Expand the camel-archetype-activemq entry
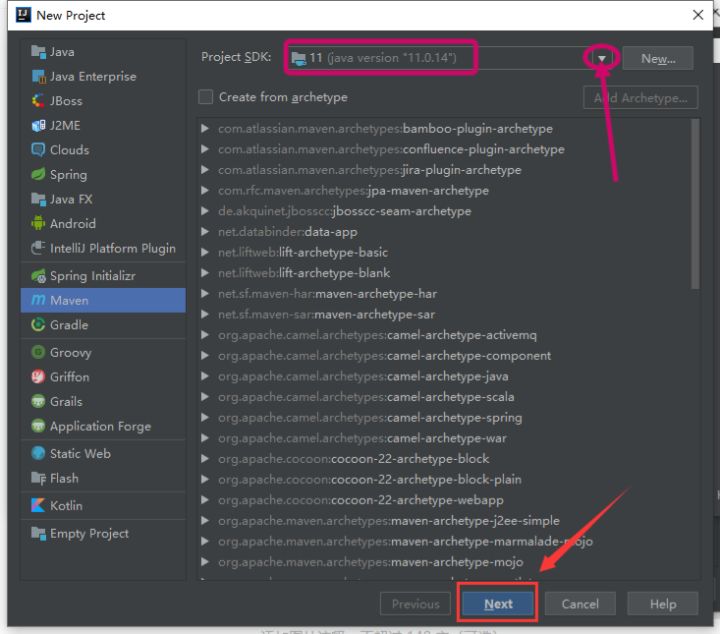The image size is (720, 634). click(205, 335)
